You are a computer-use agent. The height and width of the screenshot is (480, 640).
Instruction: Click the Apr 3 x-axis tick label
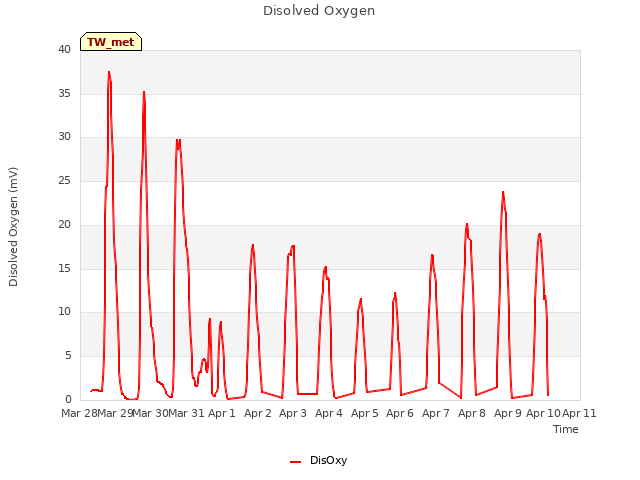click(x=293, y=413)
